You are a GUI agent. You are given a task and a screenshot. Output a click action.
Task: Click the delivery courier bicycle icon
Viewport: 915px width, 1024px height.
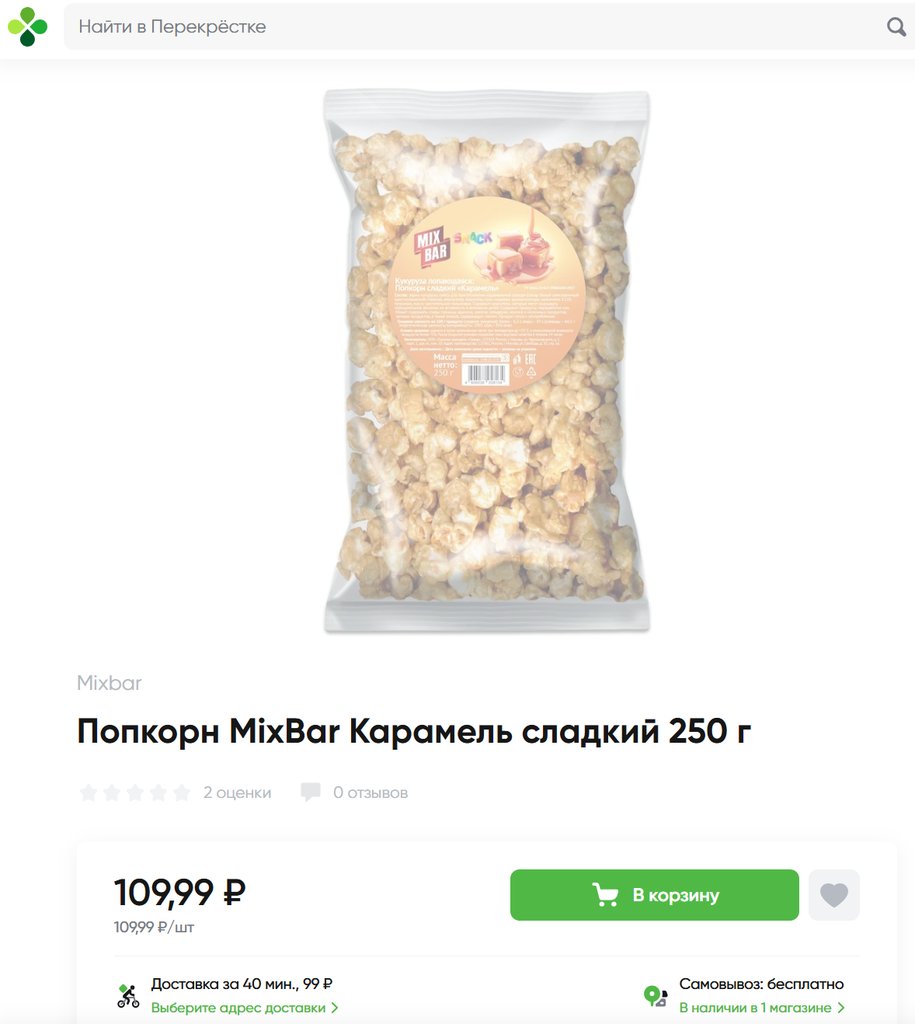pyautogui.click(x=128, y=997)
